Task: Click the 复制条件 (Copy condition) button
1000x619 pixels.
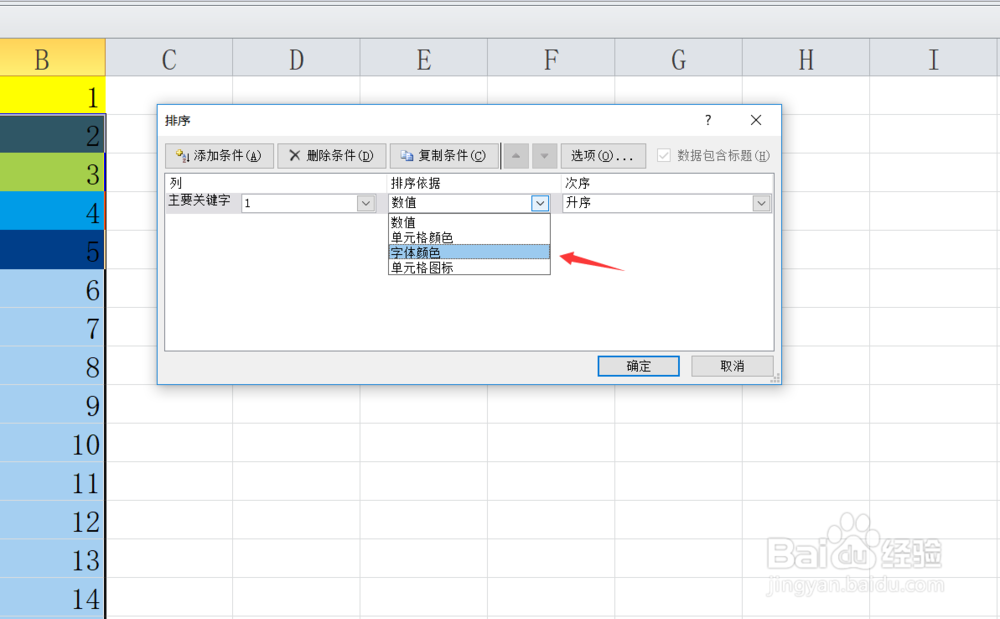Action: click(x=444, y=156)
